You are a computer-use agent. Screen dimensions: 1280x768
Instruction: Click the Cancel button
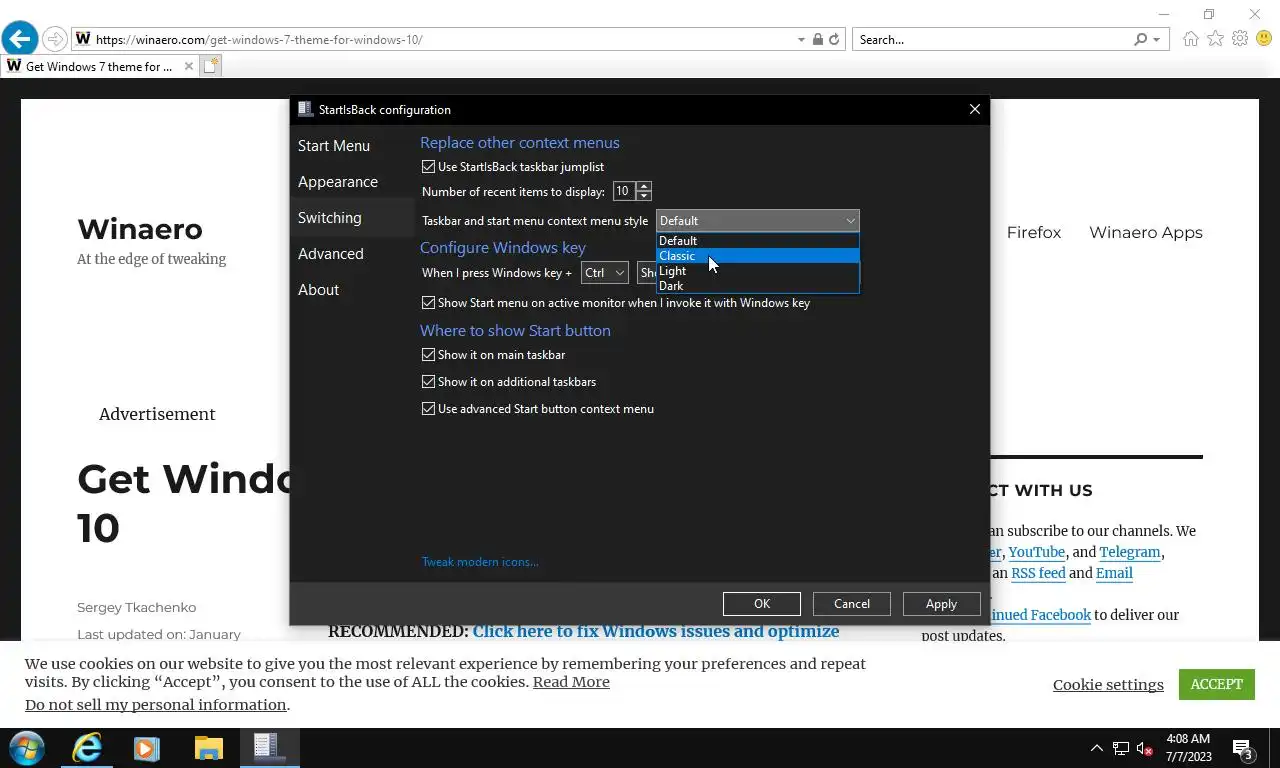click(x=852, y=604)
